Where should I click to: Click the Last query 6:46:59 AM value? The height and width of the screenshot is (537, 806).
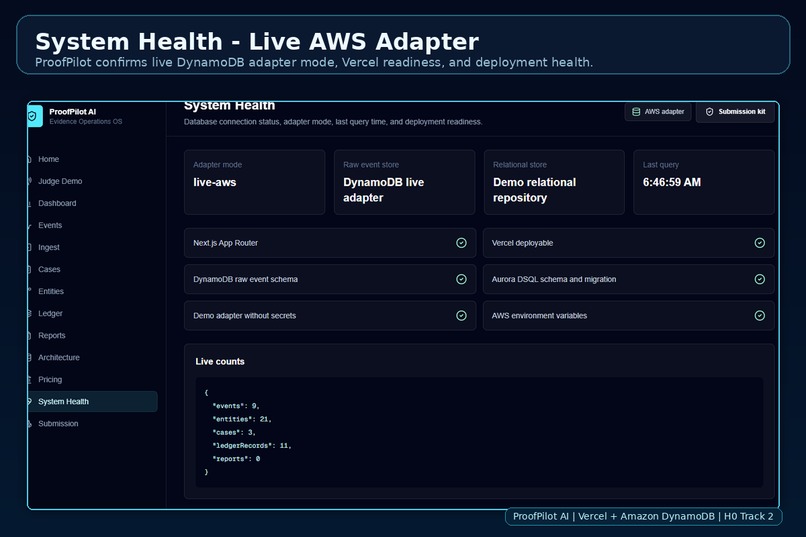pyautogui.click(x=671, y=182)
